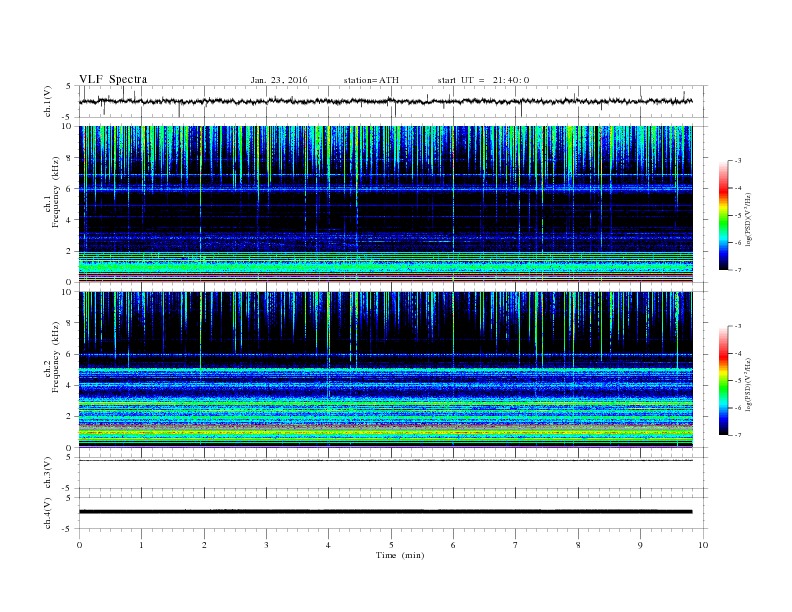This screenshot has width=792, height=612.
Task: Click the "6" kHz tick of ch.1 spectrogram
Action: 69,189
